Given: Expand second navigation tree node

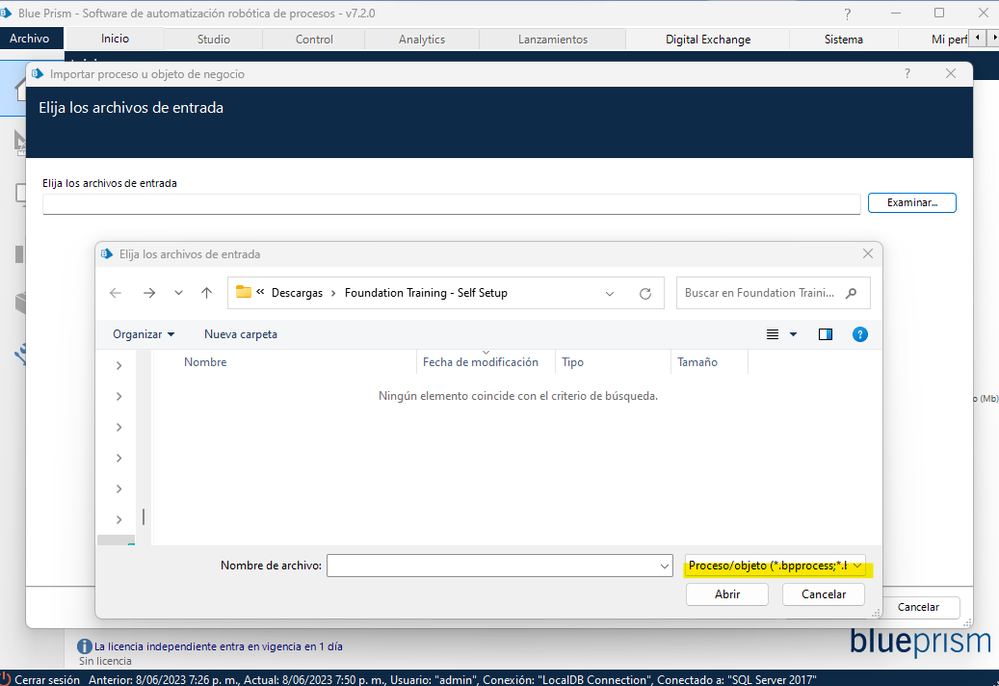Looking at the screenshot, I should [119, 396].
